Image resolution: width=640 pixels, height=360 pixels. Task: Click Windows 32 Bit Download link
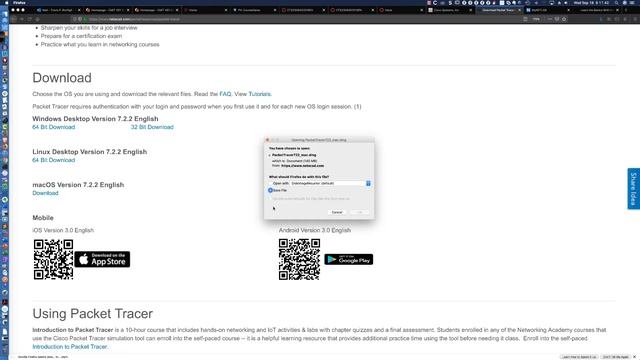[x=152, y=127]
